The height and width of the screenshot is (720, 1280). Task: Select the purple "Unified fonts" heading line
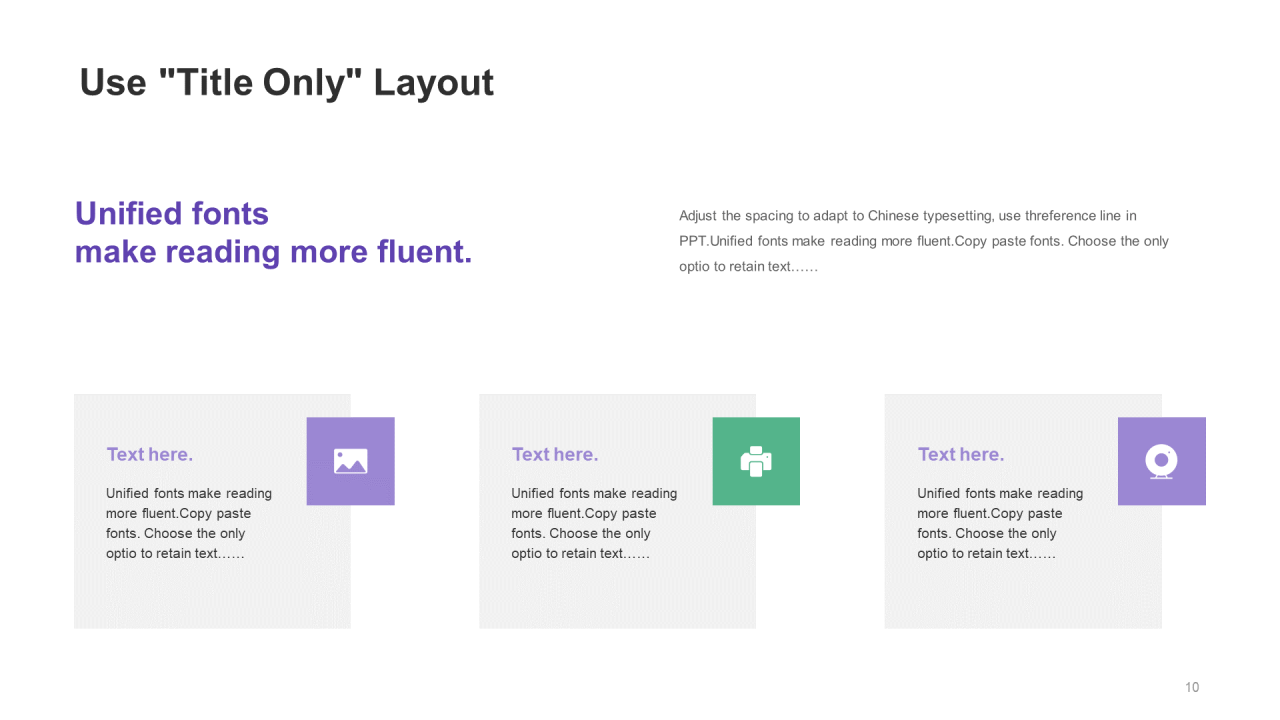pyautogui.click(x=172, y=214)
